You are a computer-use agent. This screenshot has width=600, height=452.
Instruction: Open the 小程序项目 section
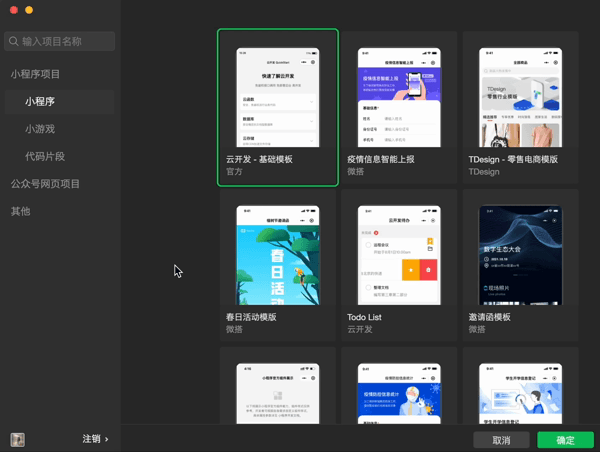pyautogui.click(x=35, y=74)
